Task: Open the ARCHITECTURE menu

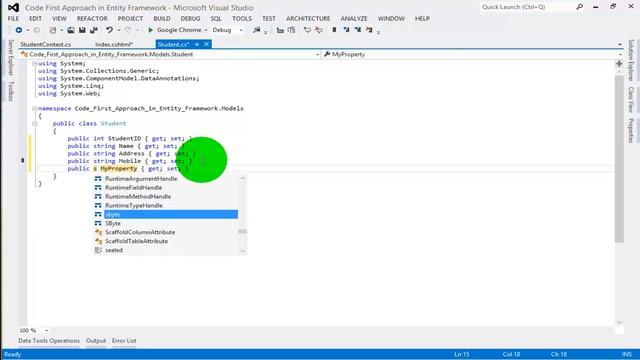Action: click(308, 19)
